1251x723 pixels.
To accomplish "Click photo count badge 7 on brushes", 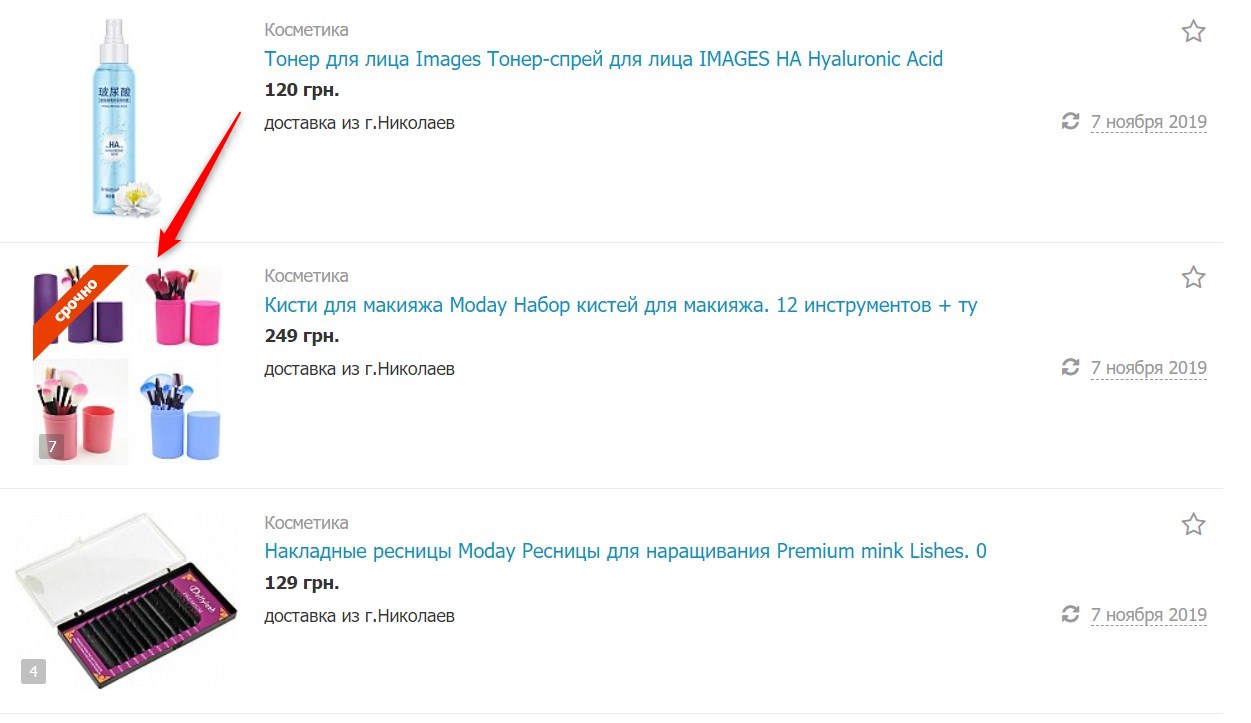I will coord(52,447).
